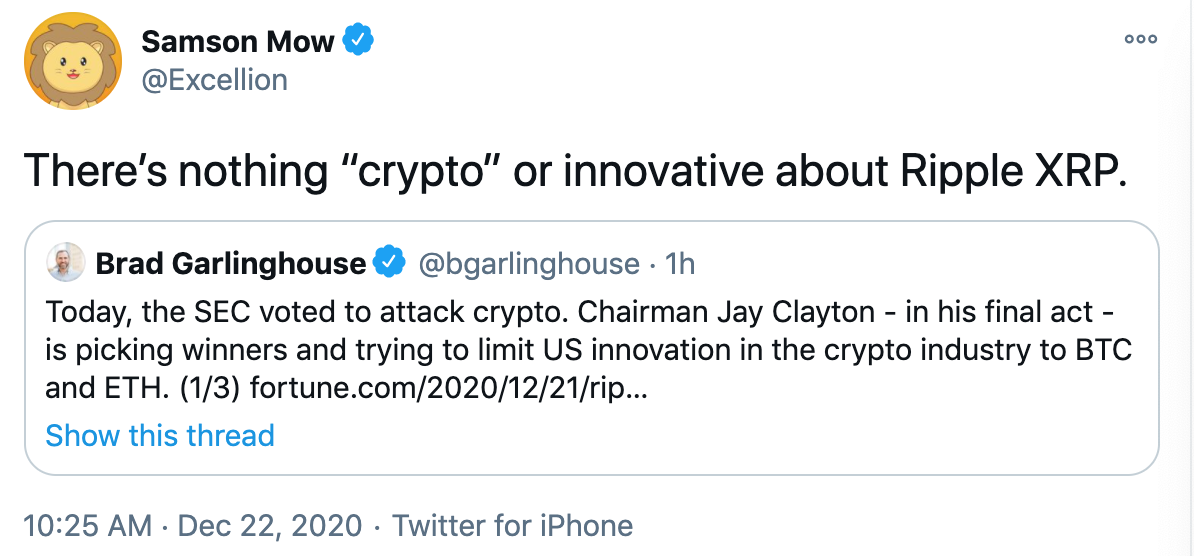Open the three-dot more options menu
Image resolution: width=1194 pixels, height=556 pixels.
(1141, 39)
